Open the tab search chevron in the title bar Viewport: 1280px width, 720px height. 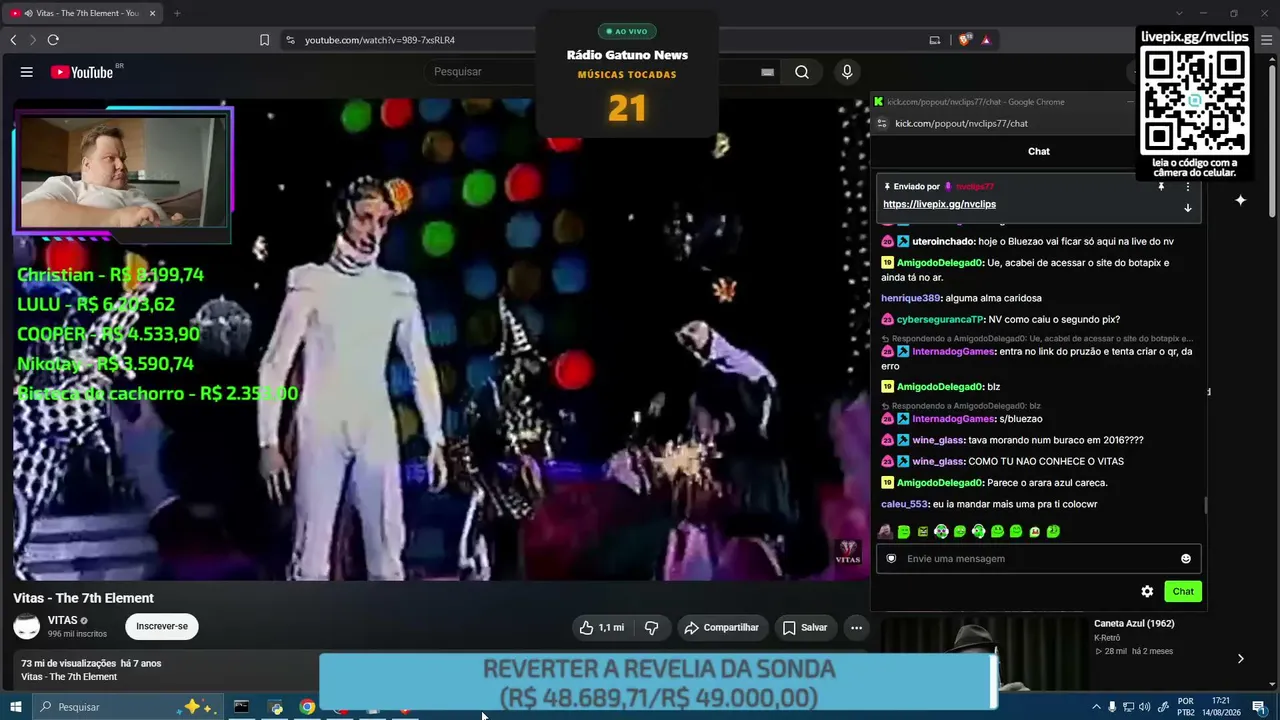[1179, 13]
